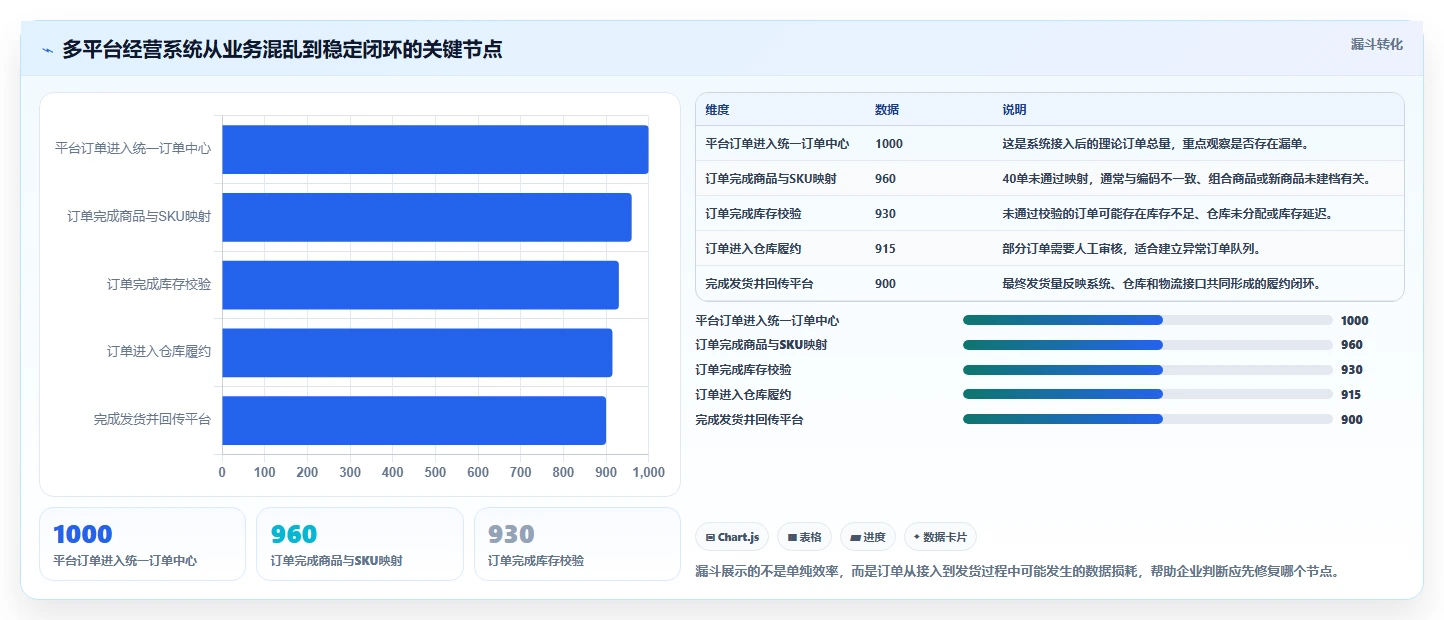Screen dimensions: 1444x620
Task: Click the progress value 900
Action: pos(1351,419)
